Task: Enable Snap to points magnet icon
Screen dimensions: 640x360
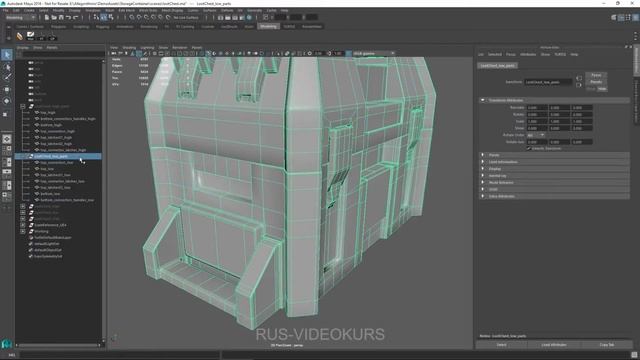Action: coord(146,18)
